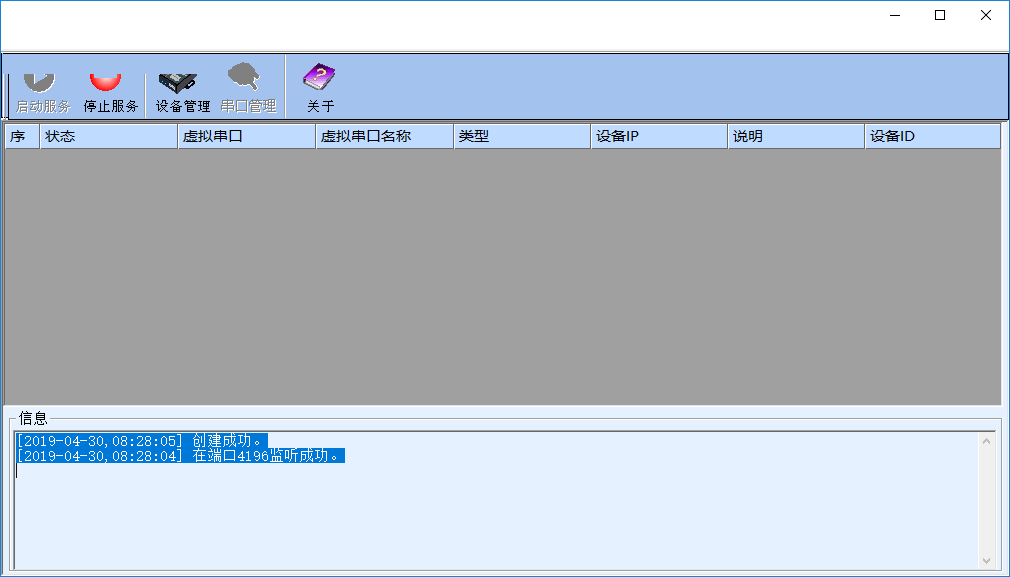The image size is (1010, 577).
Task: Select the 虚拟串口名称 column header
Action: pos(384,136)
